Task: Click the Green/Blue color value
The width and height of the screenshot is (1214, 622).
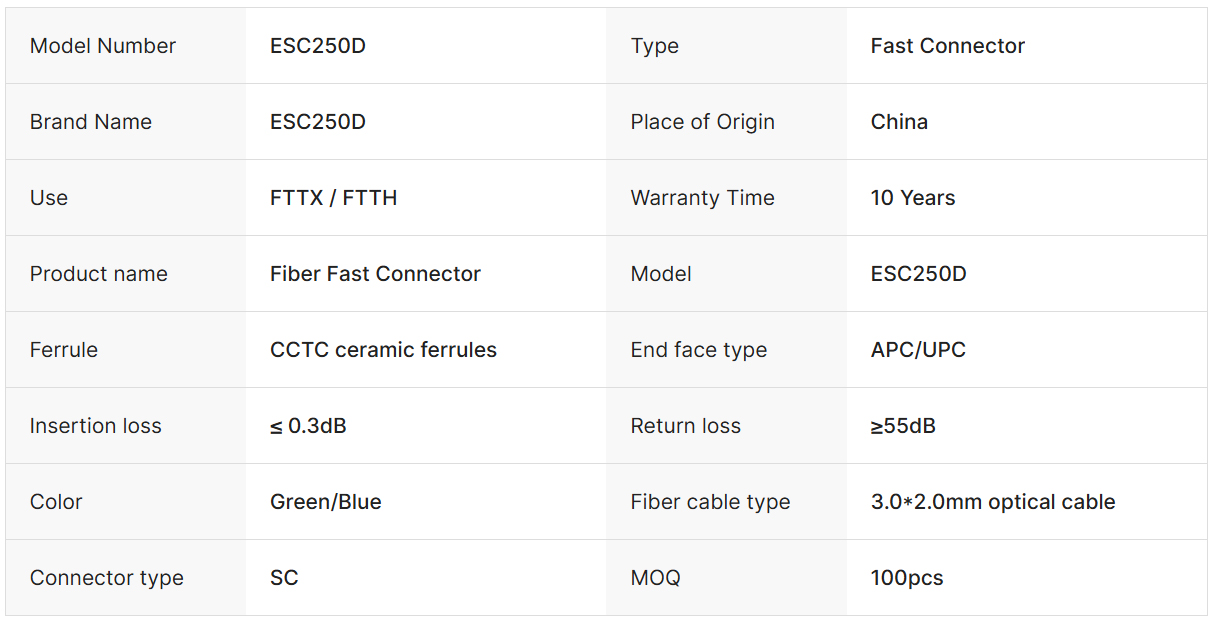Action: [326, 502]
